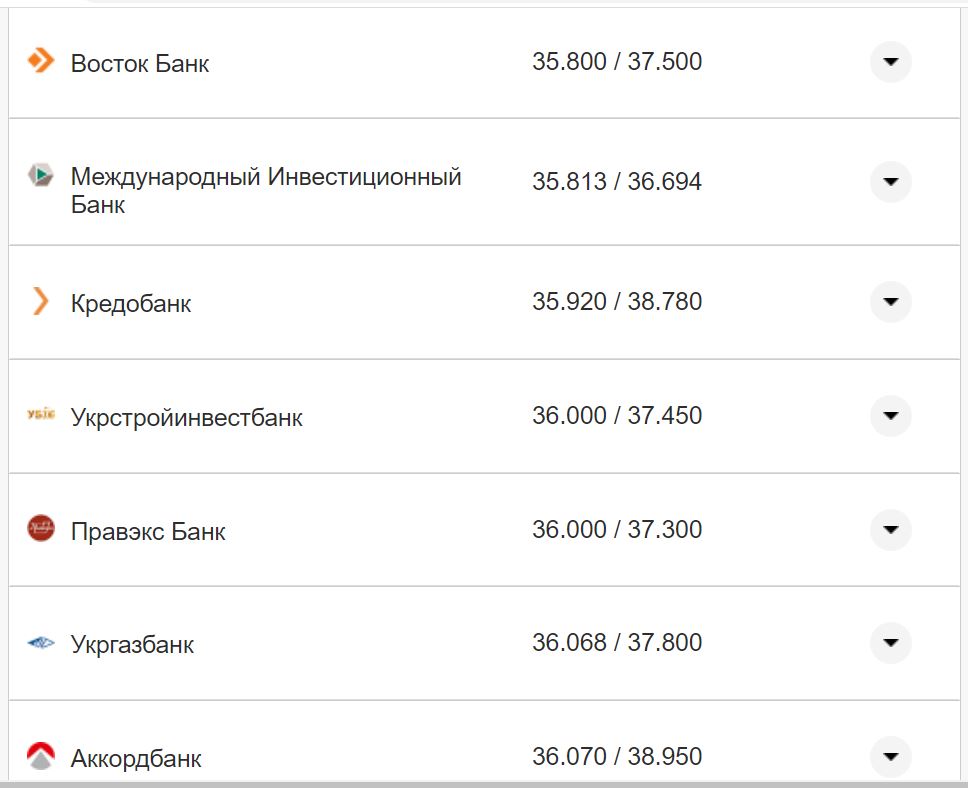Click the red Аккордбанк logo icon

[x=39, y=757]
